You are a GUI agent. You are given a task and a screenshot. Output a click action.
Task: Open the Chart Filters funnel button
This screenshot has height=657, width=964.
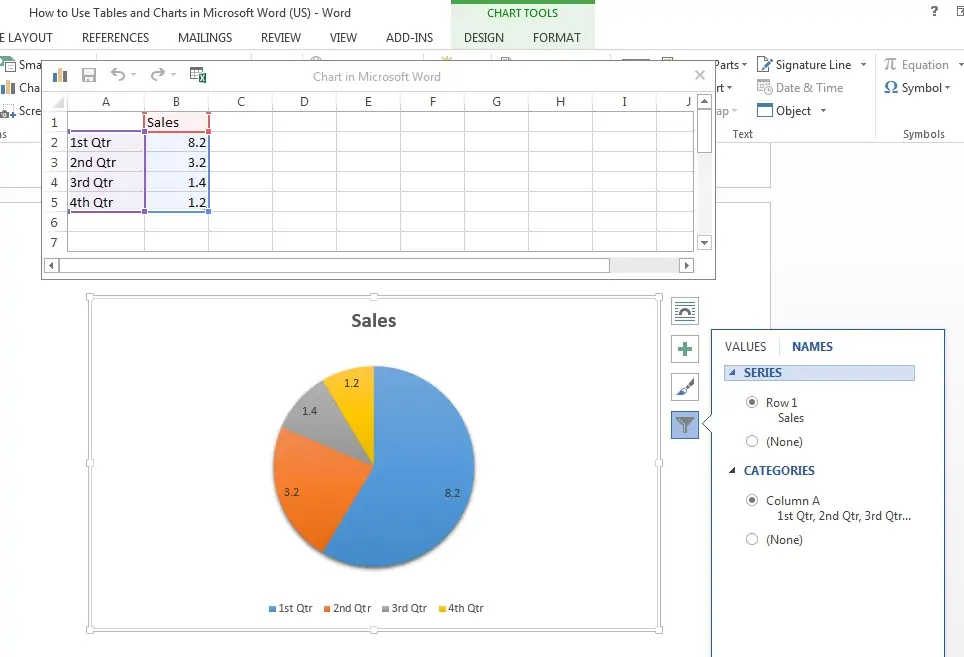click(684, 425)
